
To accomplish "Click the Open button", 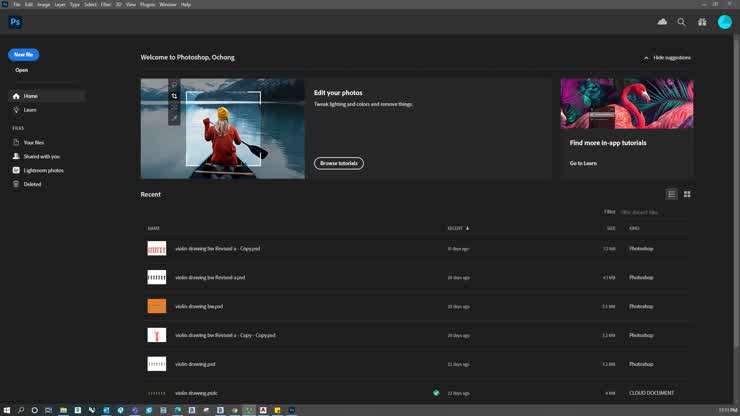I will click(21, 70).
